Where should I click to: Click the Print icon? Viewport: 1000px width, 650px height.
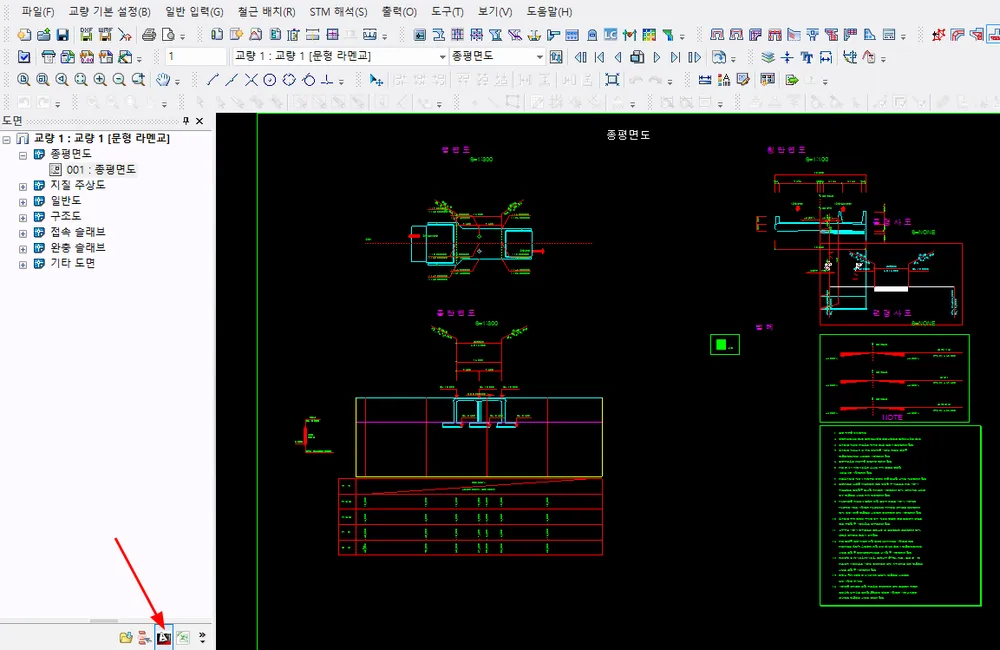(149, 34)
